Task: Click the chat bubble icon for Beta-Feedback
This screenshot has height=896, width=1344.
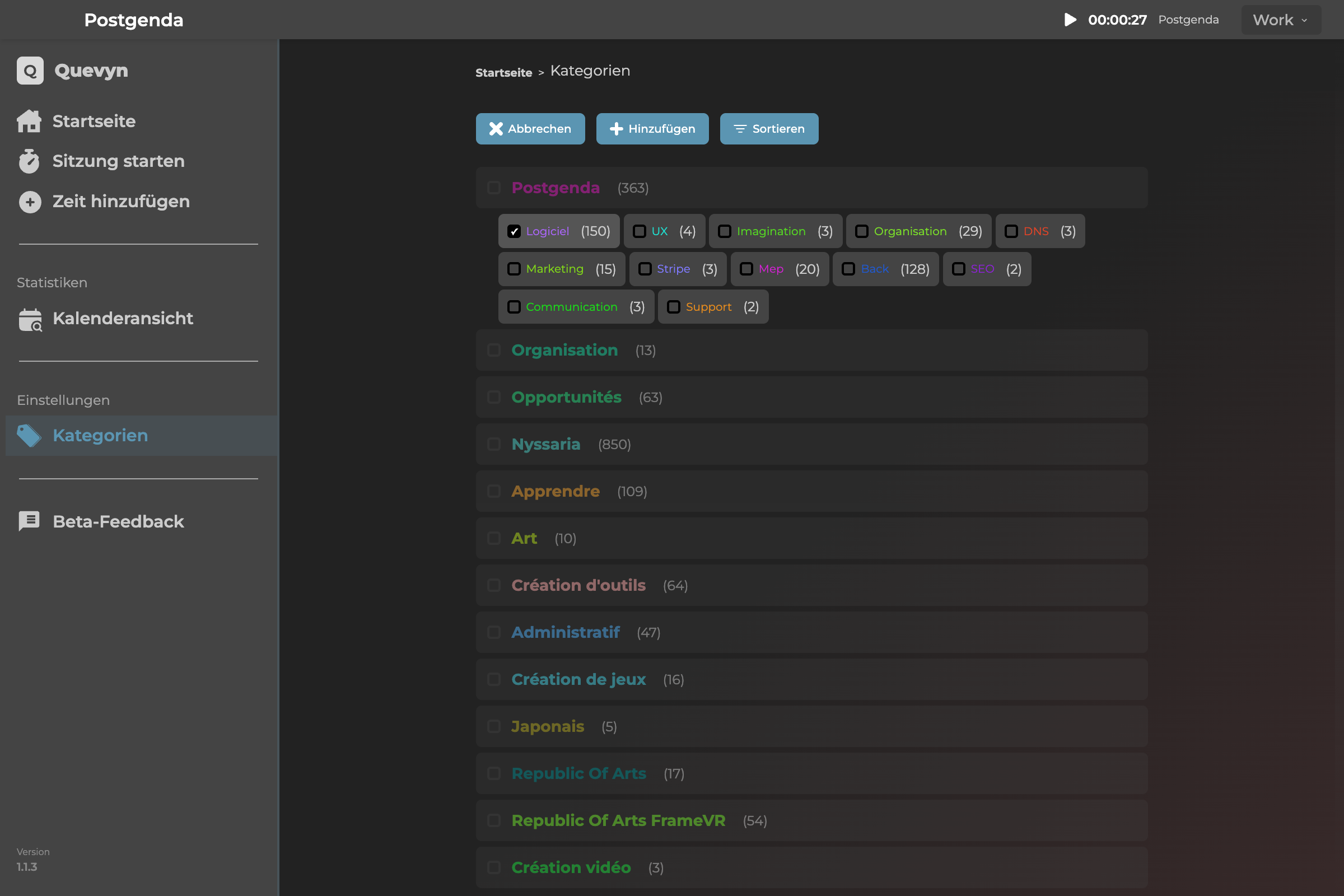Action: coord(29,521)
